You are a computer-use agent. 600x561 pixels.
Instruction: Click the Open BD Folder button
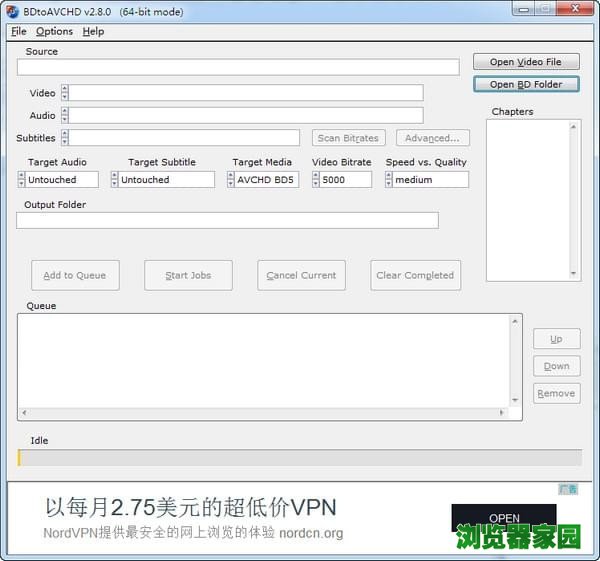click(x=526, y=84)
